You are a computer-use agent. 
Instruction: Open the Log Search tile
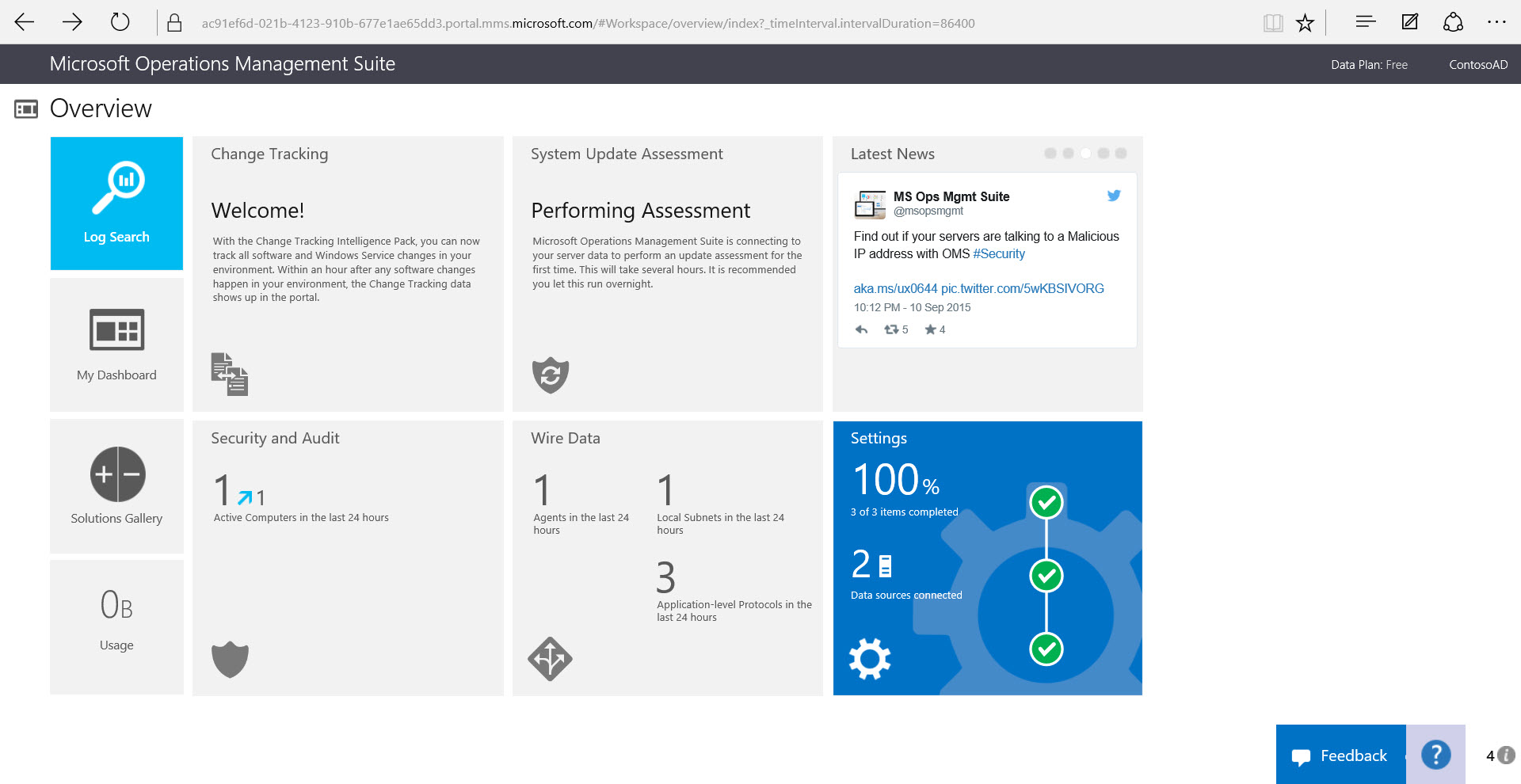click(x=116, y=204)
